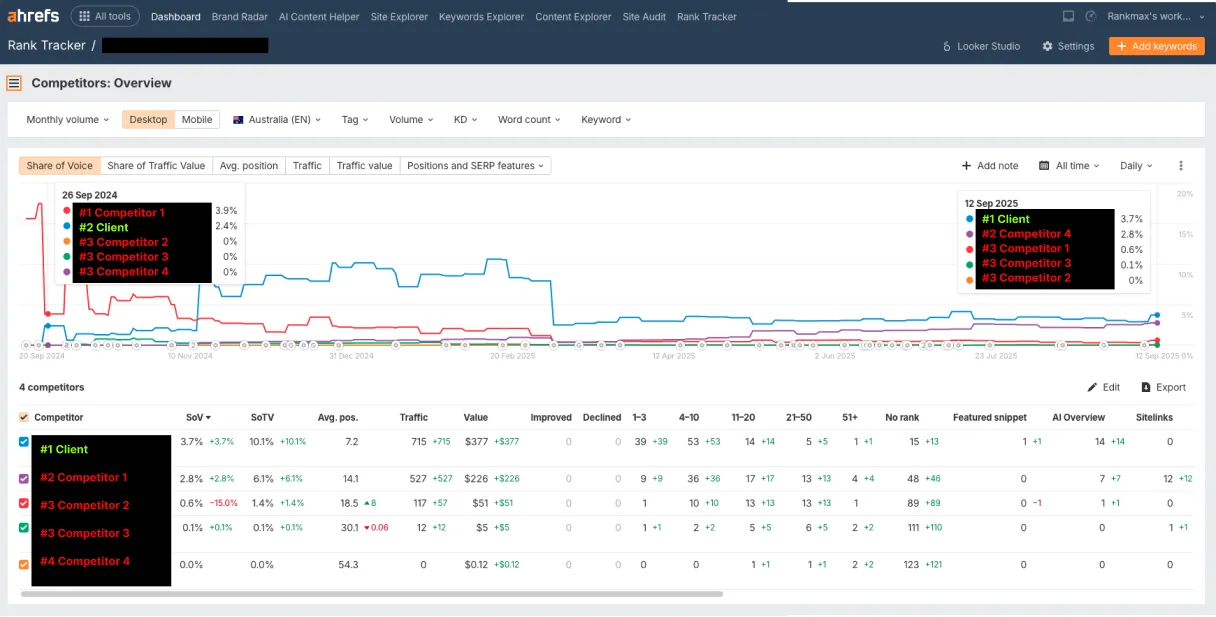Click the Sitelinks column header
Viewport: 1216px width, 617px height.
1154,417
